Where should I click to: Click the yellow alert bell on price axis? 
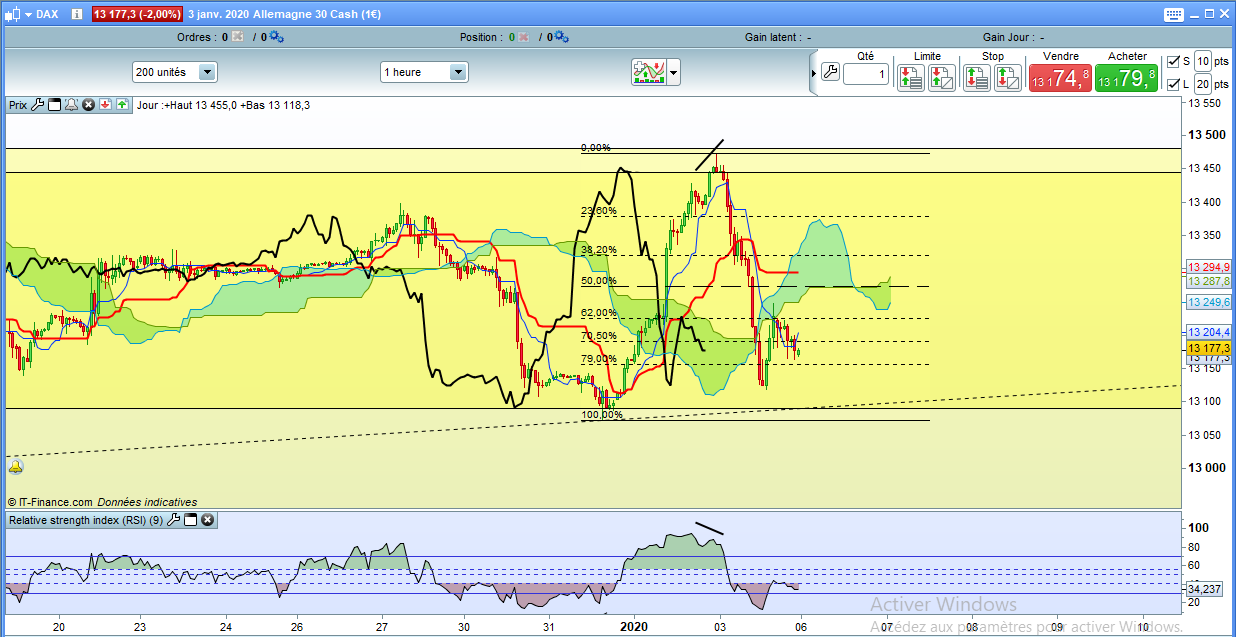click(15, 467)
